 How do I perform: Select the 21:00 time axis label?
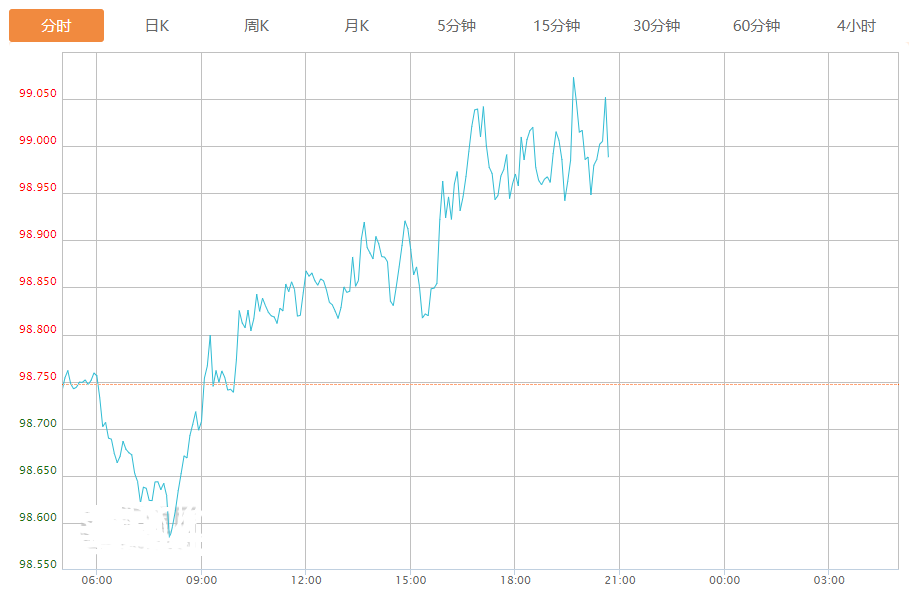coord(620,581)
